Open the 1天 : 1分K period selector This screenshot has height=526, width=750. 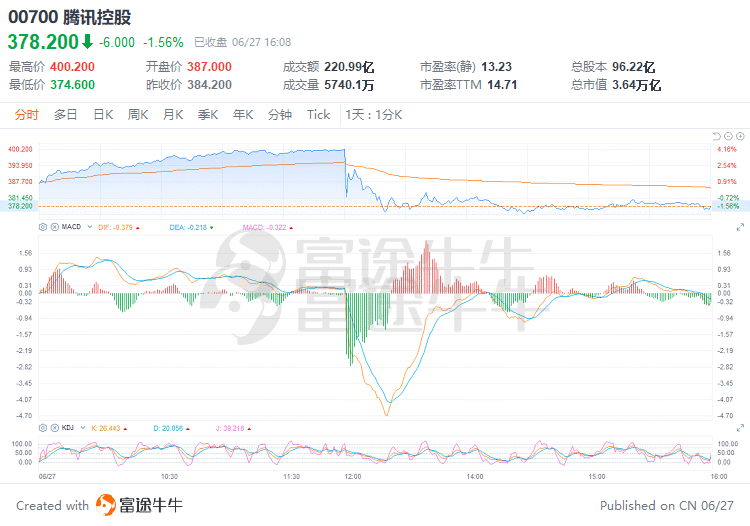coord(374,115)
